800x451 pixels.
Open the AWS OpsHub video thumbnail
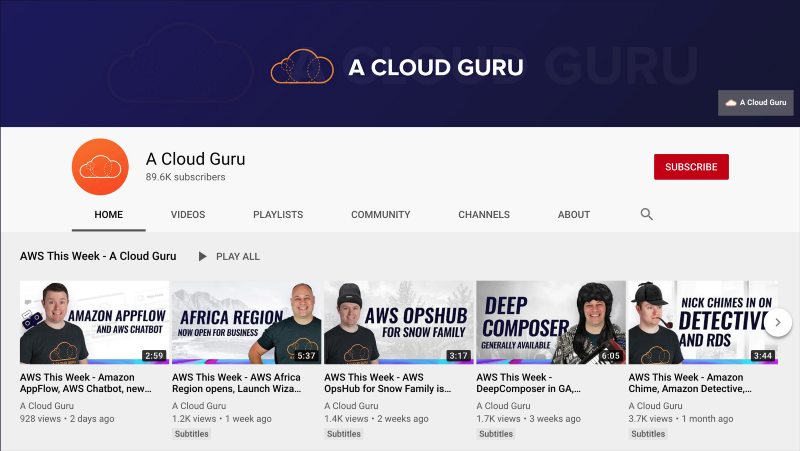tap(399, 322)
